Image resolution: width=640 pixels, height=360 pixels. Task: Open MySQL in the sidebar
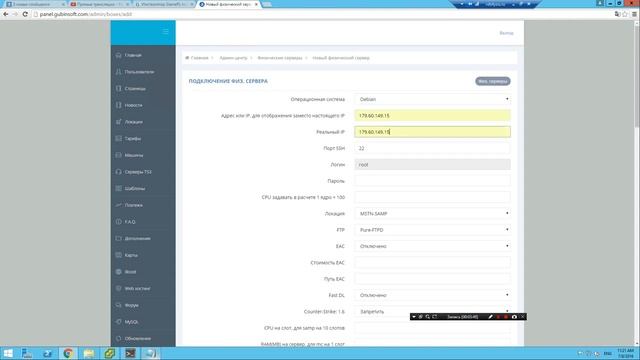[143, 322]
